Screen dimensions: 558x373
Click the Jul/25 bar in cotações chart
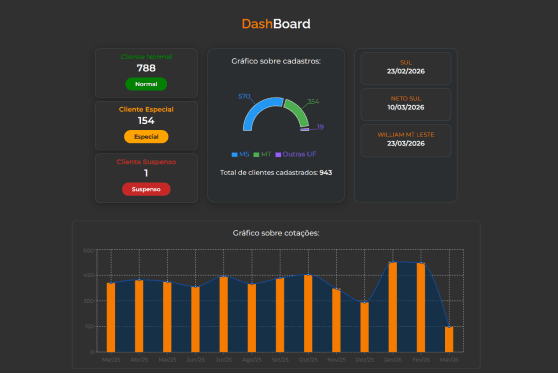tap(223, 314)
